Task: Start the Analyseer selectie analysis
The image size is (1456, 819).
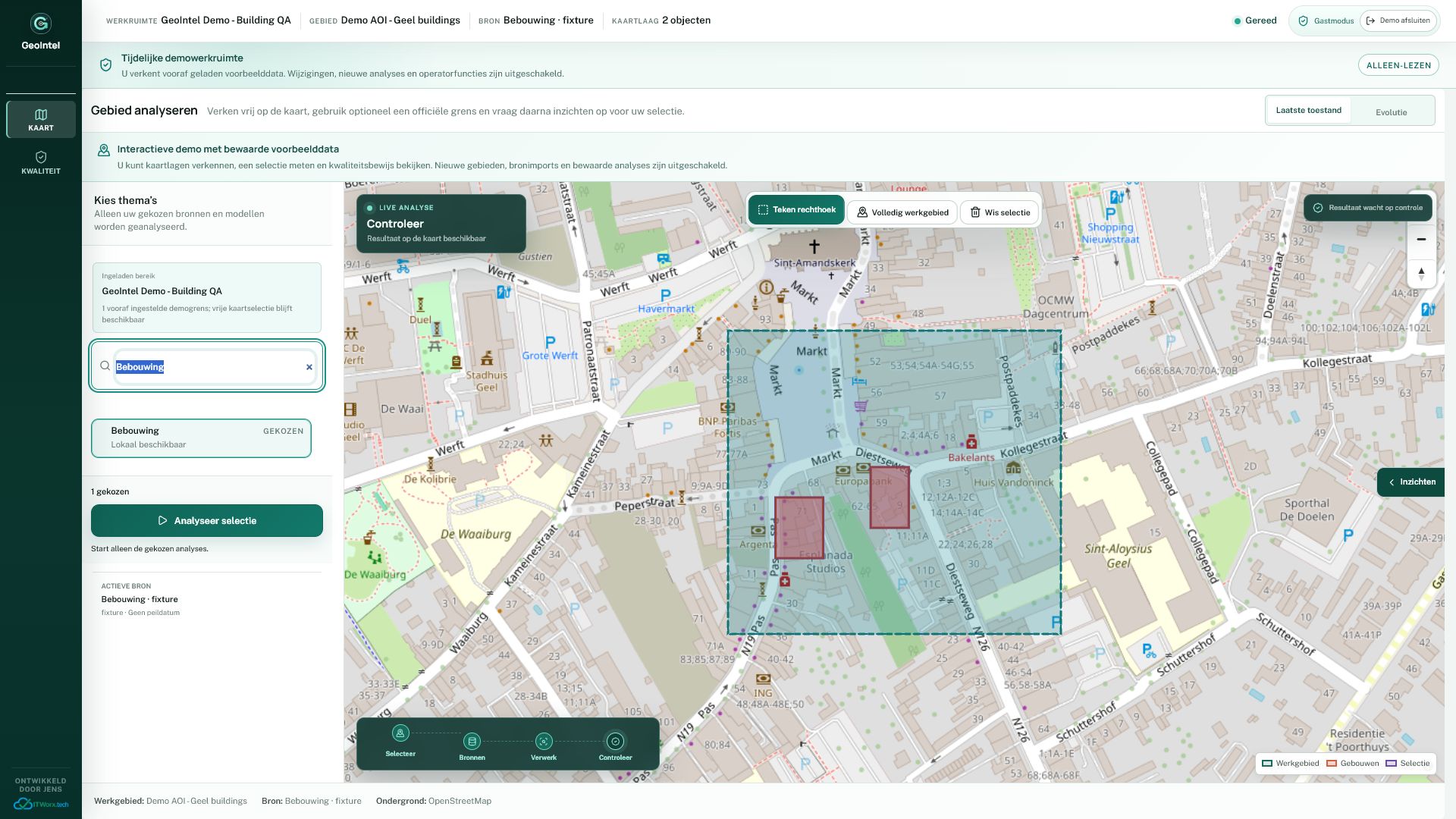Action: pos(207,521)
